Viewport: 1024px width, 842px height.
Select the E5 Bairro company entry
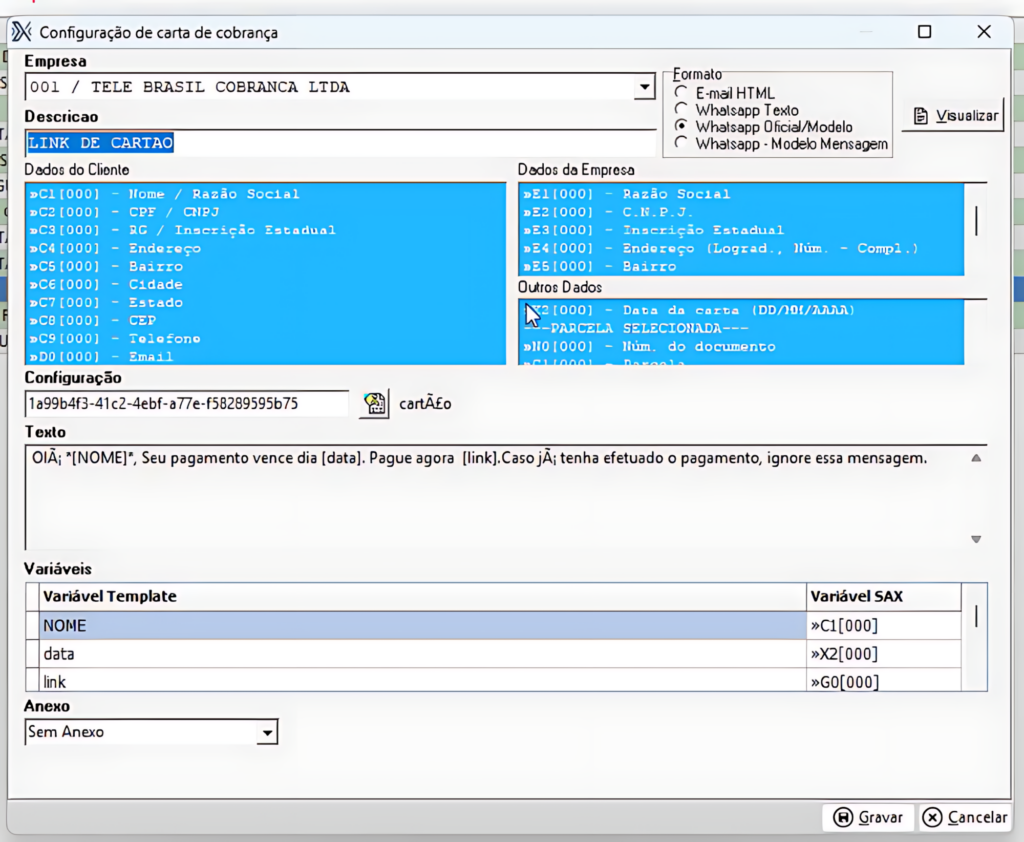coord(741,267)
